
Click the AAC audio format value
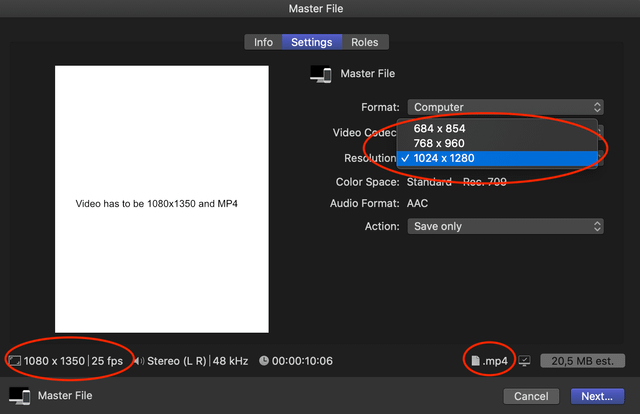[x=417, y=203]
